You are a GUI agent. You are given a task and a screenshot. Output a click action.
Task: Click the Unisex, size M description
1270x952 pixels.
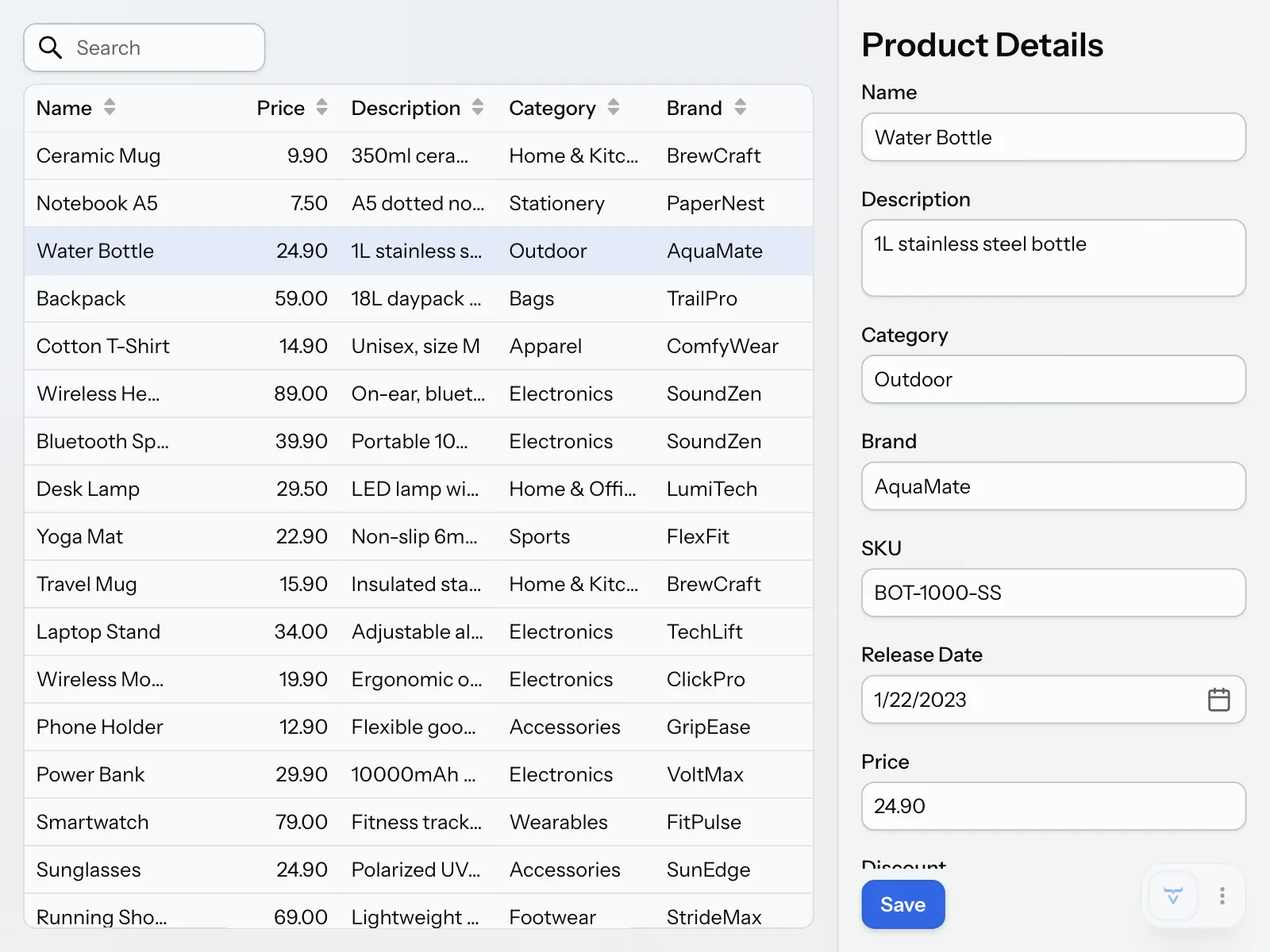[416, 347]
